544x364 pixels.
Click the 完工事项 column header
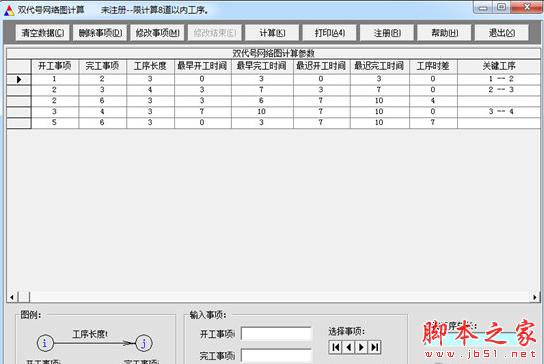pos(103,66)
